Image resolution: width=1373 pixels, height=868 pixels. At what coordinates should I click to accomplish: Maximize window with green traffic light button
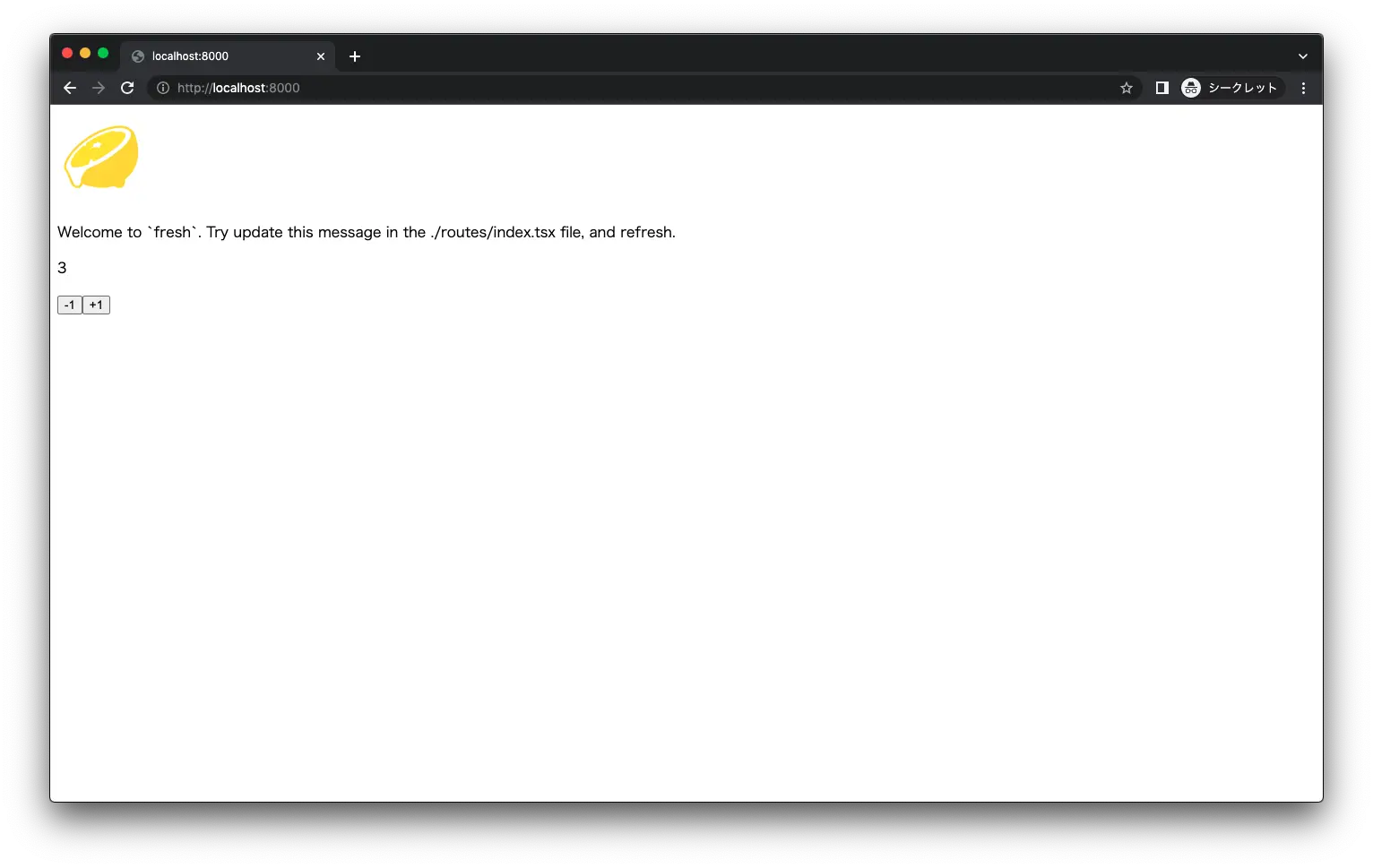coord(103,54)
